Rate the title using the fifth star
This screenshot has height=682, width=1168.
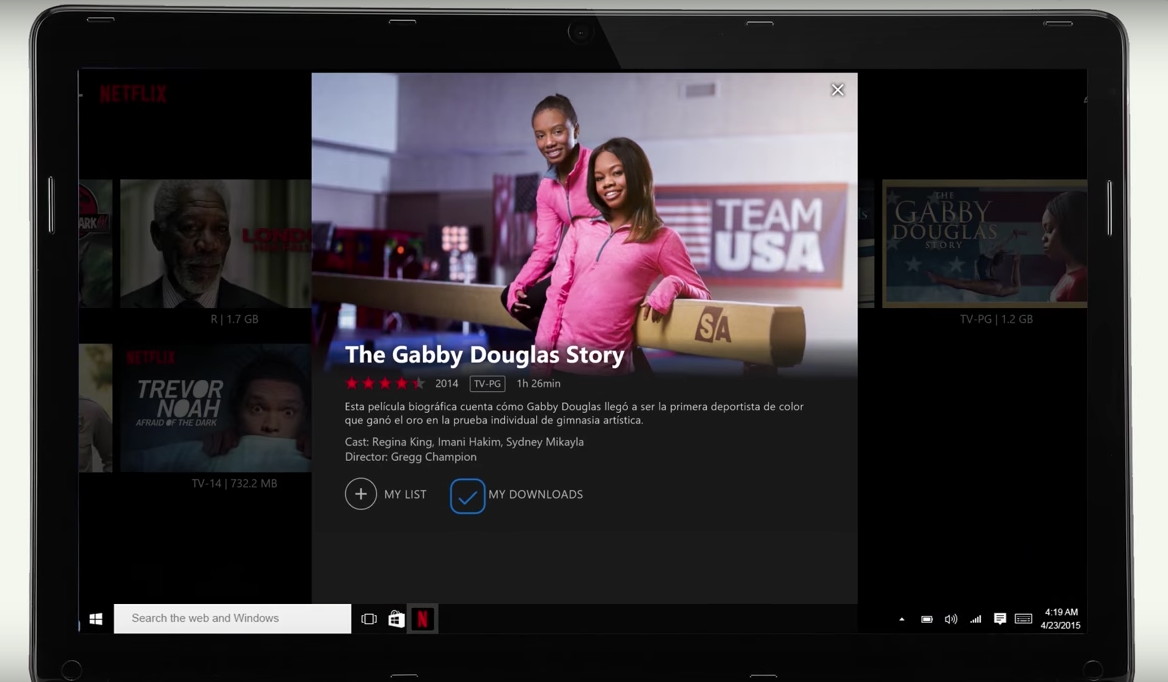pyautogui.click(x=419, y=384)
